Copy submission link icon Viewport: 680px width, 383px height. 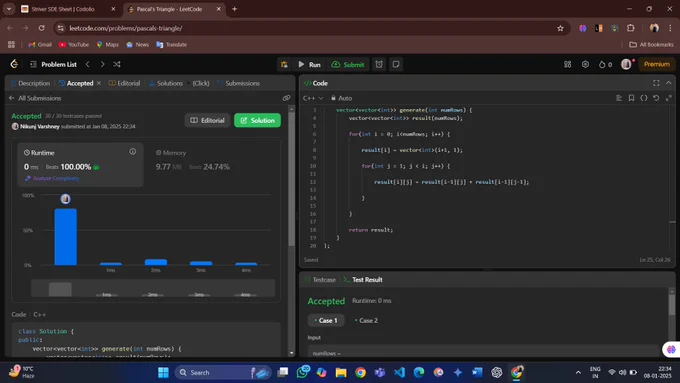tap(286, 98)
